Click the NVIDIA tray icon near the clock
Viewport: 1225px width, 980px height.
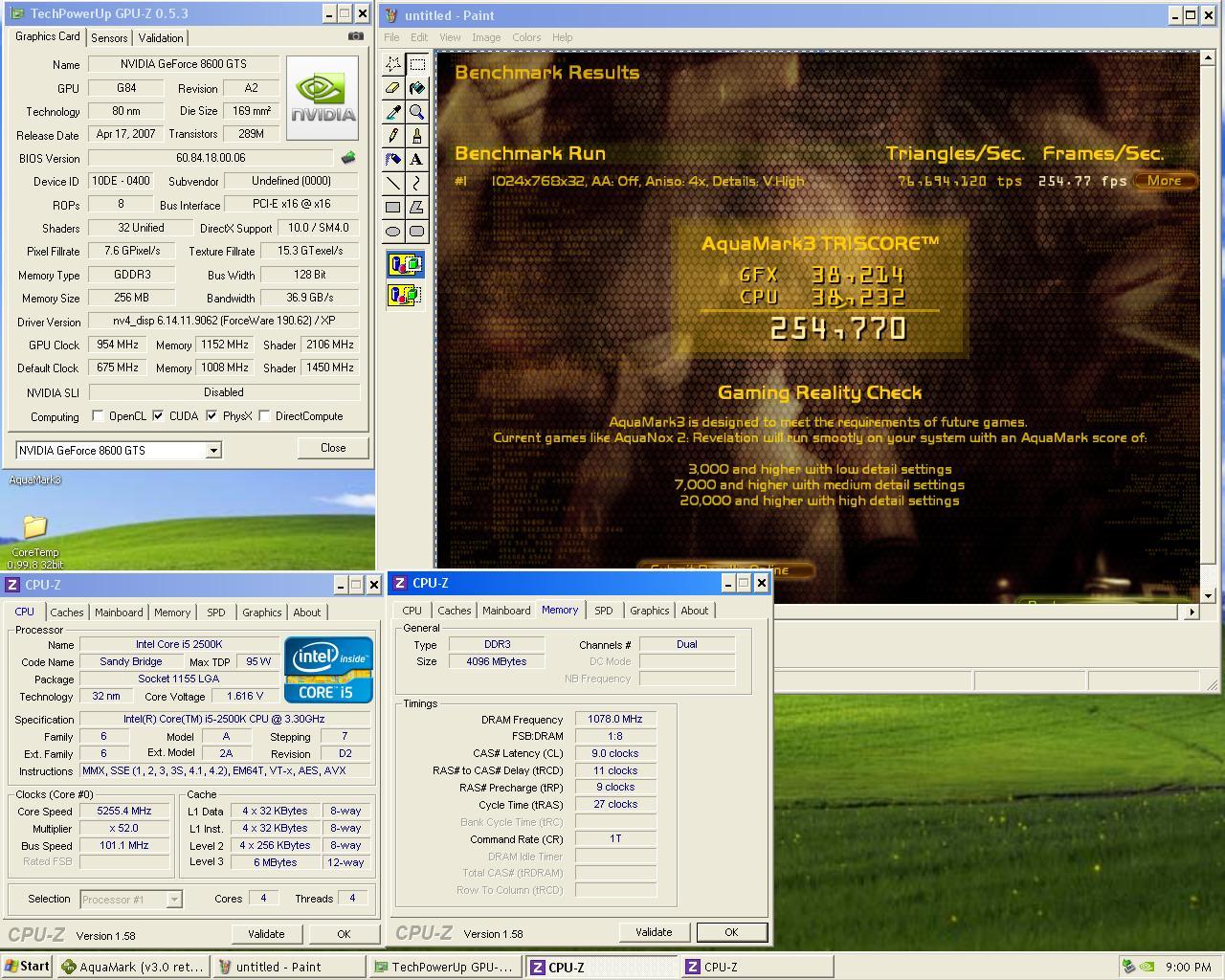click(x=1148, y=967)
